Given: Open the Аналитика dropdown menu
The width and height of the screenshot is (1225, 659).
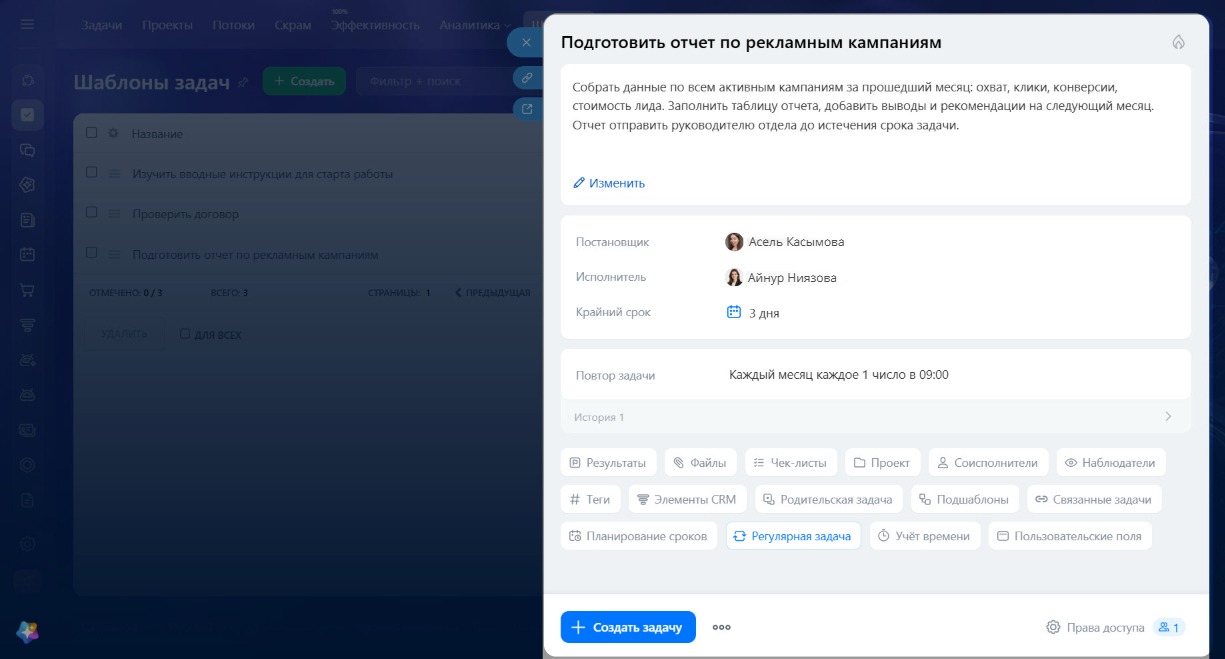Looking at the screenshot, I should coord(475,25).
